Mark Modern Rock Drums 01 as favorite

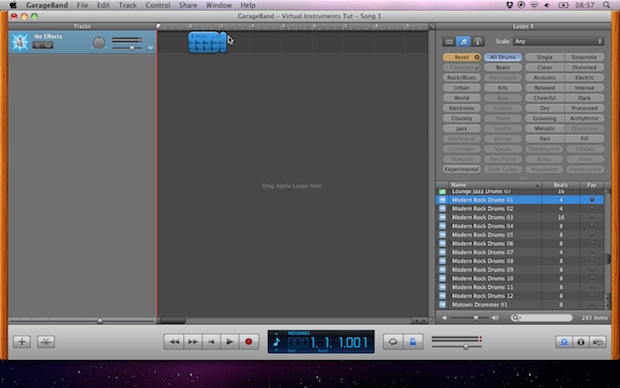tap(592, 200)
